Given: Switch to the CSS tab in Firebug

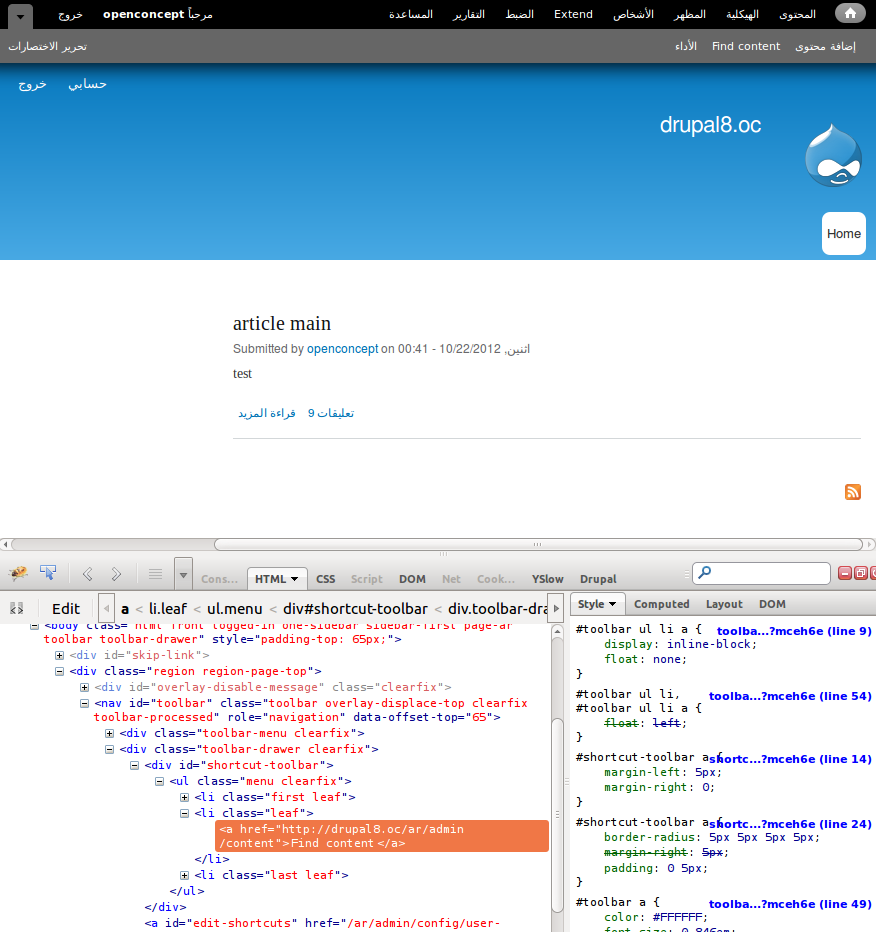Looking at the screenshot, I should 325,579.
